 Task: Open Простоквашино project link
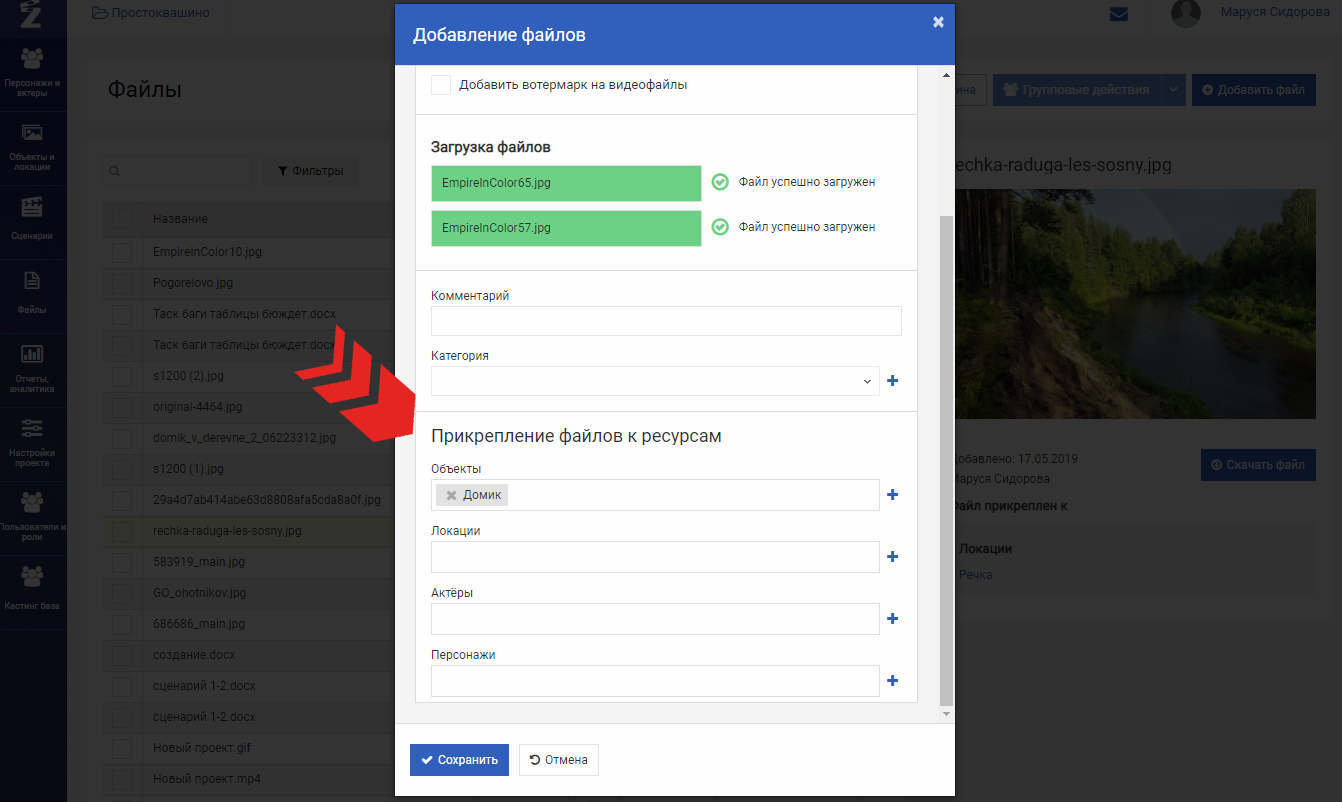coord(151,13)
